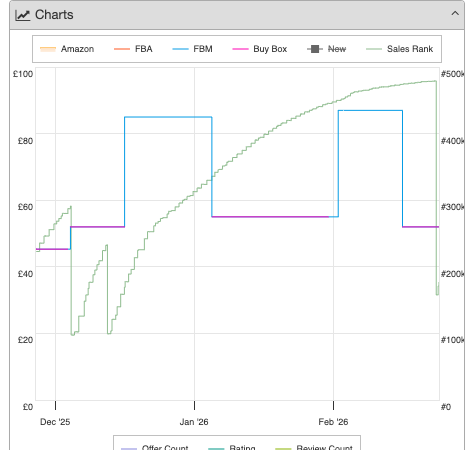Click the New legend square marker
Viewport: 474px width, 450px height.
pyautogui.click(x=315, y=49)
